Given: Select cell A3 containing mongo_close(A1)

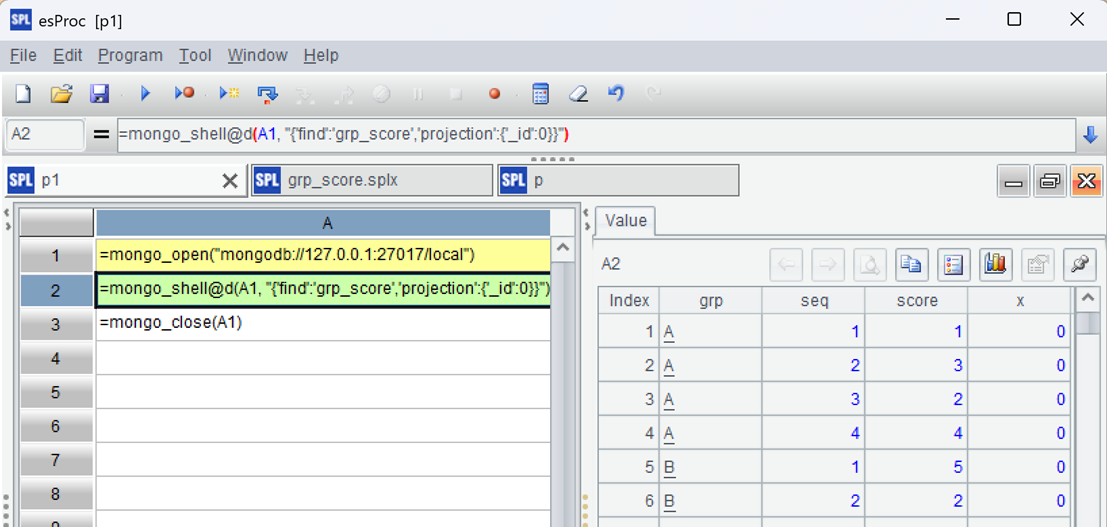Looking at the screenshot, I should [x=323, y=323].
